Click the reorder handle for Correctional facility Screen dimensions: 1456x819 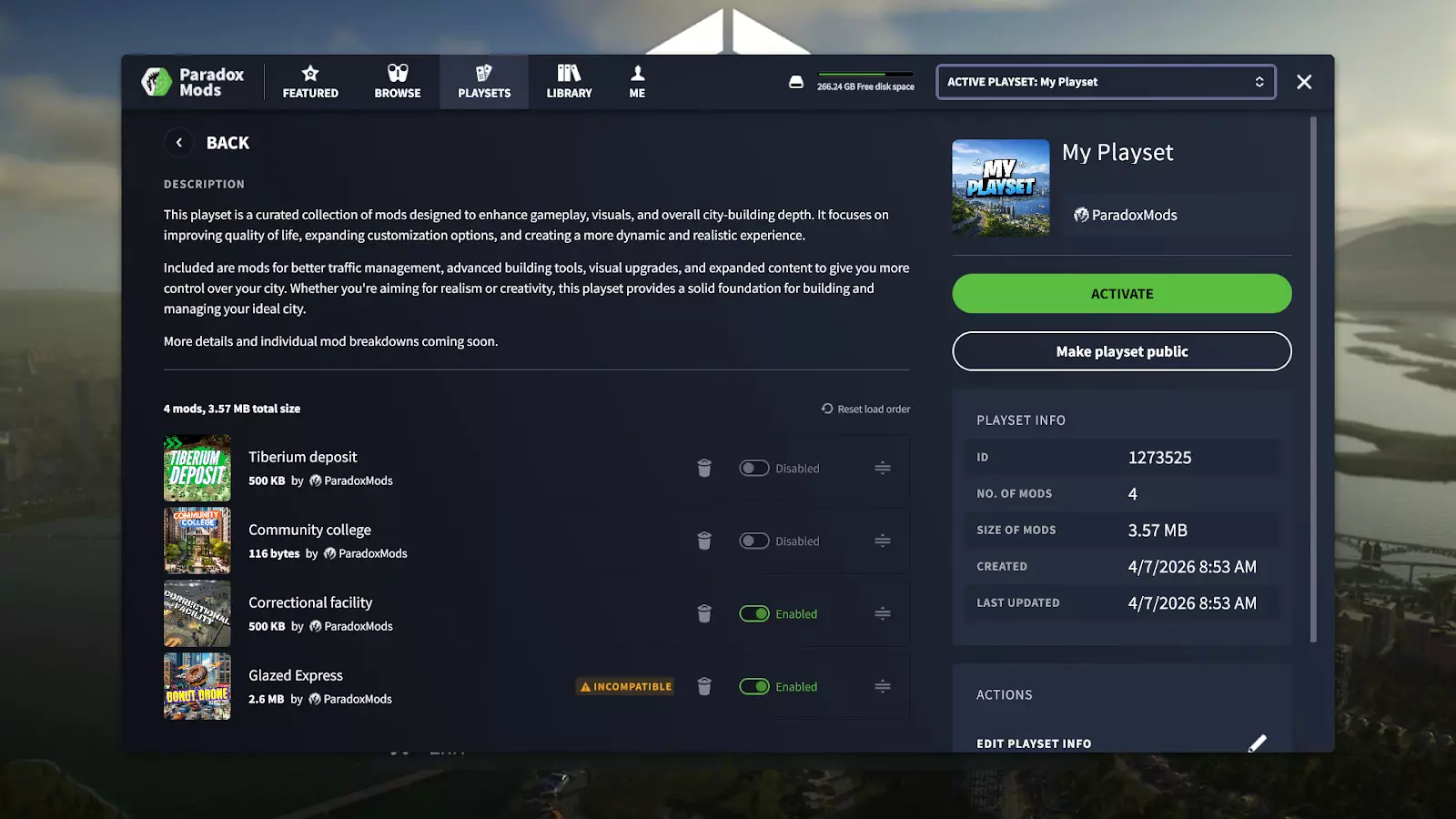coord(883,613)
